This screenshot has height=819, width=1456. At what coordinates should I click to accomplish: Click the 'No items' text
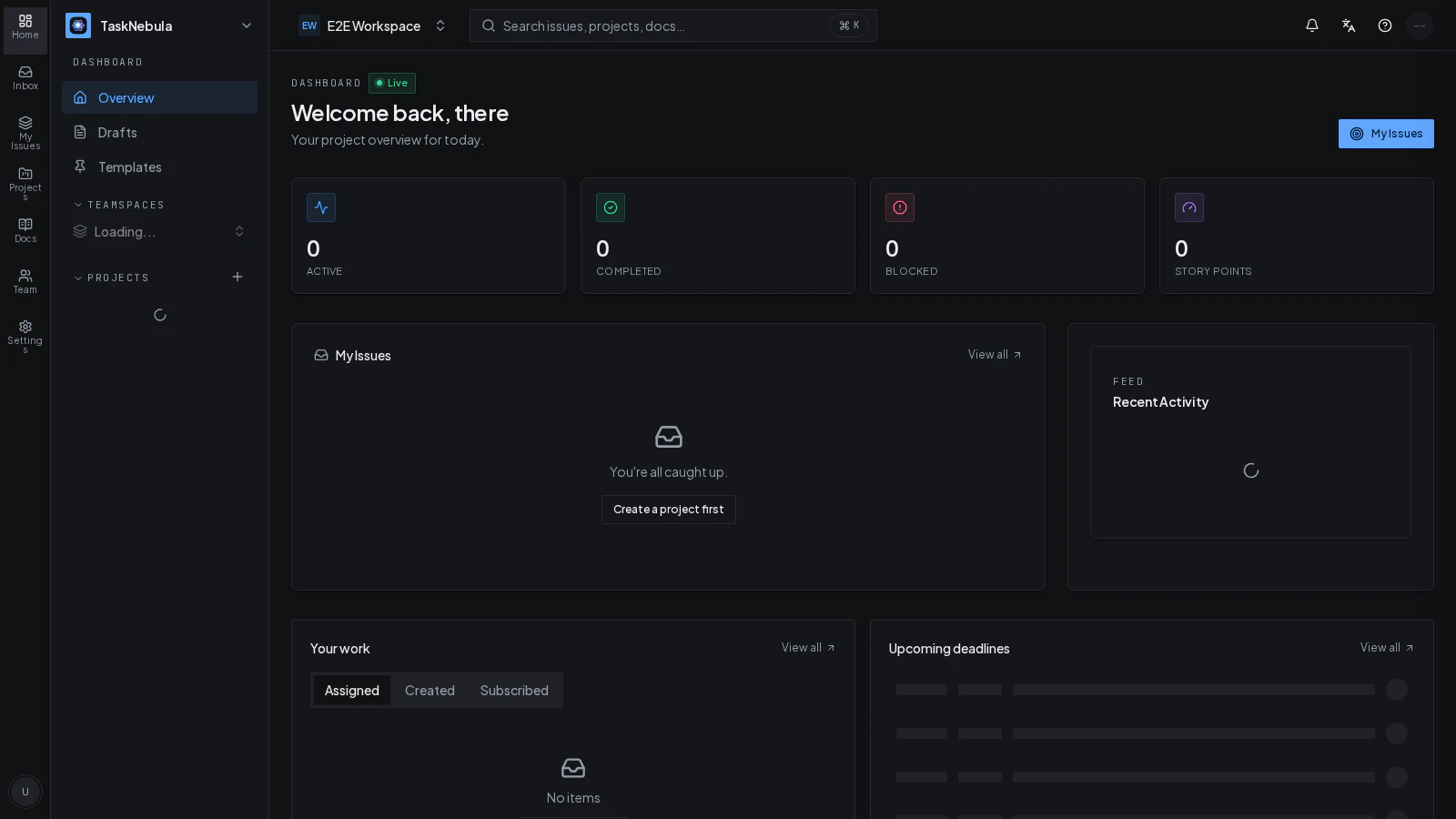coord(573,797)
